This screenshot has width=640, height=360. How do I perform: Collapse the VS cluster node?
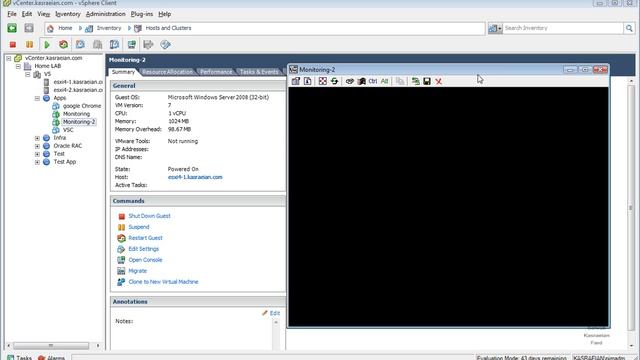pyautogui.click(x=28, y=74)
